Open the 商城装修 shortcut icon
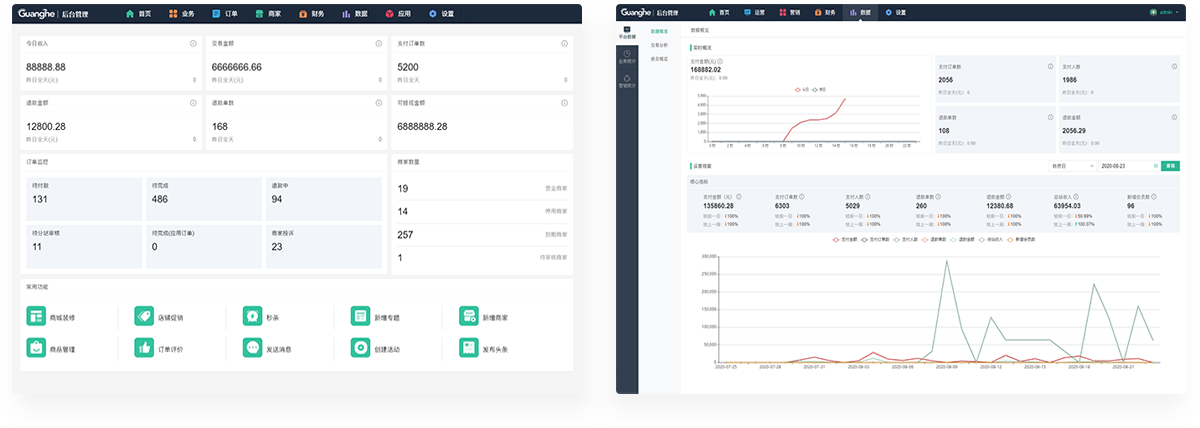The height and width of the screenshot is (428, 1200). pyautogui.click(x=36, y=317)
